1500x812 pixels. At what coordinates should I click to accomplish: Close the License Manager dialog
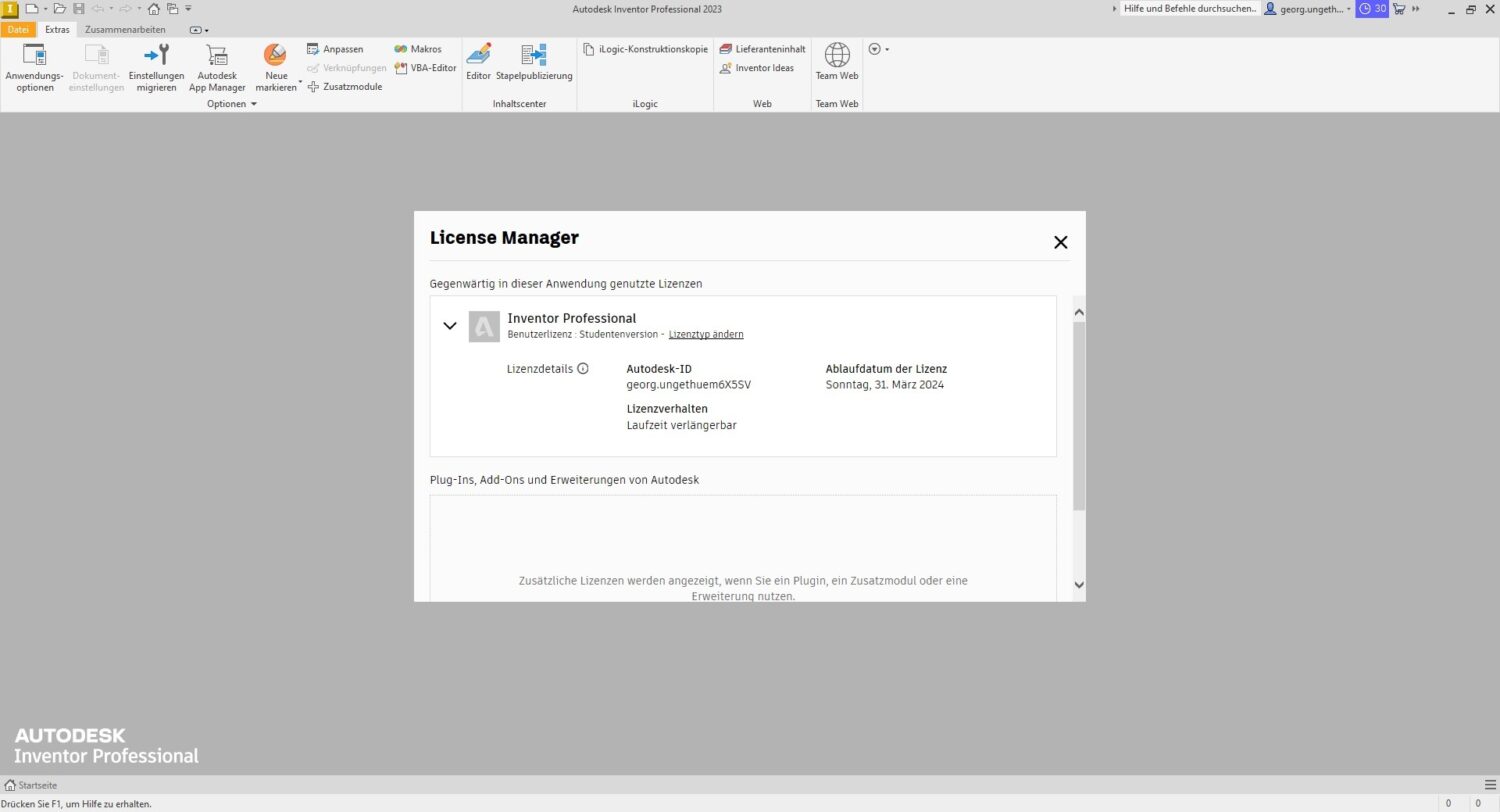point(1060,242)
